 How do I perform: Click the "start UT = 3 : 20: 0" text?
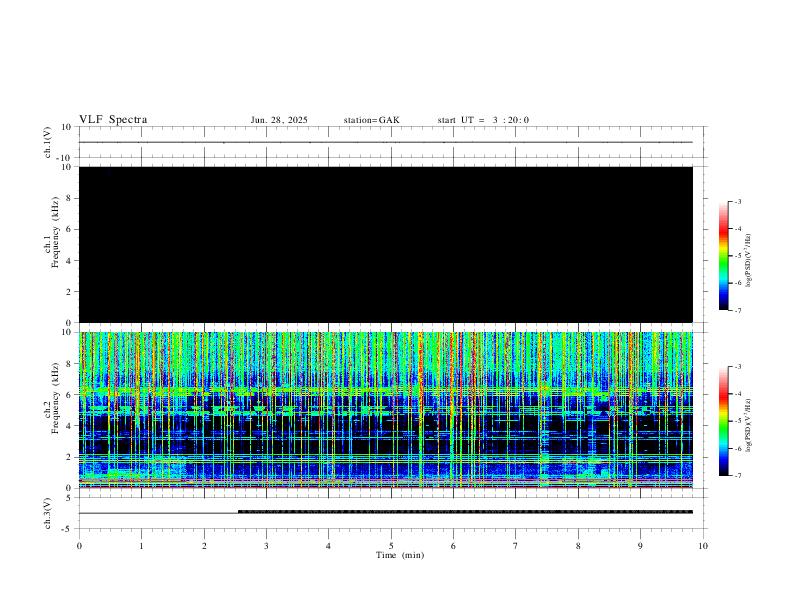click(483, 120)
